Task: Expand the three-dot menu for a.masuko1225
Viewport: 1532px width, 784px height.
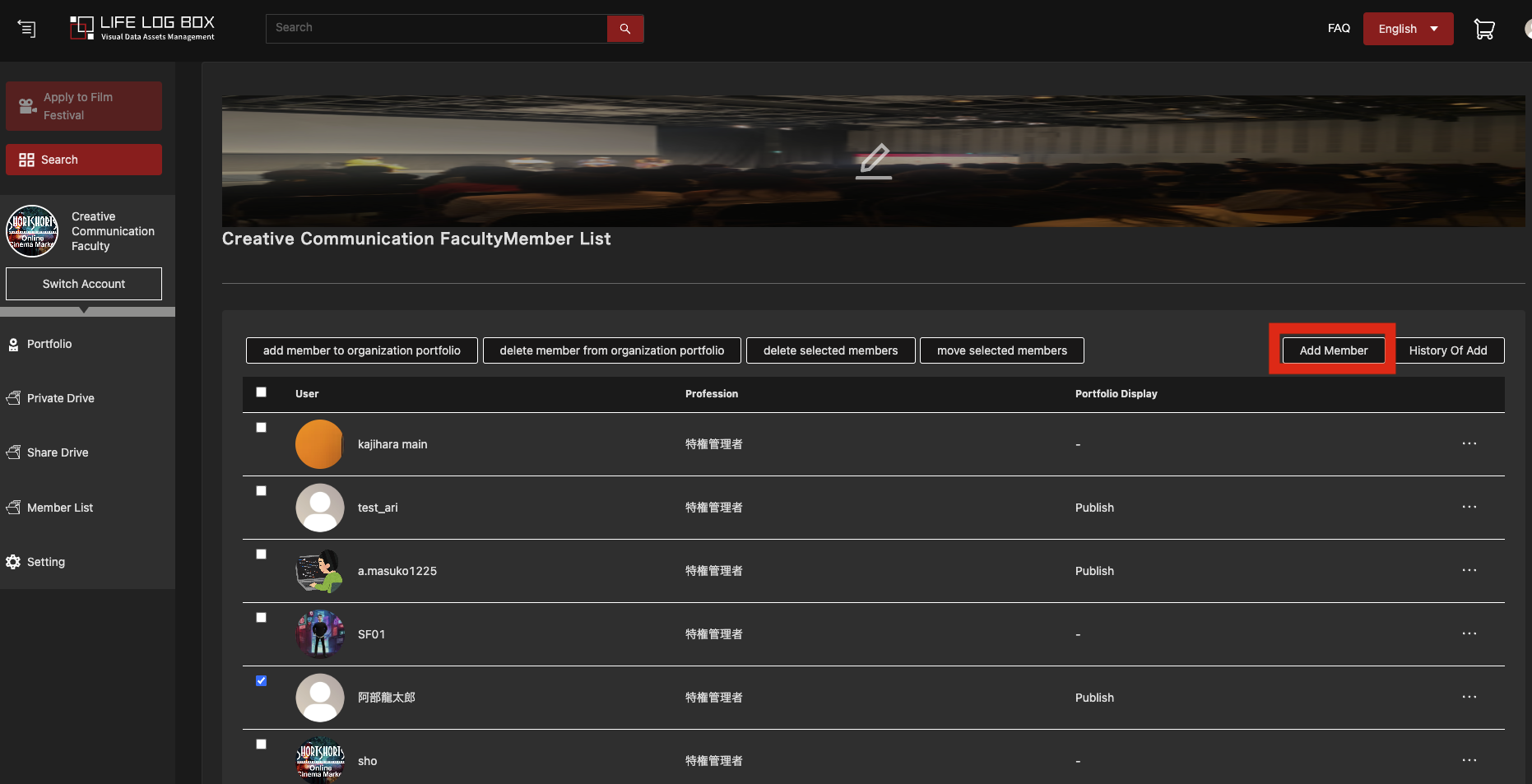Action: [x=1469, y=571]
